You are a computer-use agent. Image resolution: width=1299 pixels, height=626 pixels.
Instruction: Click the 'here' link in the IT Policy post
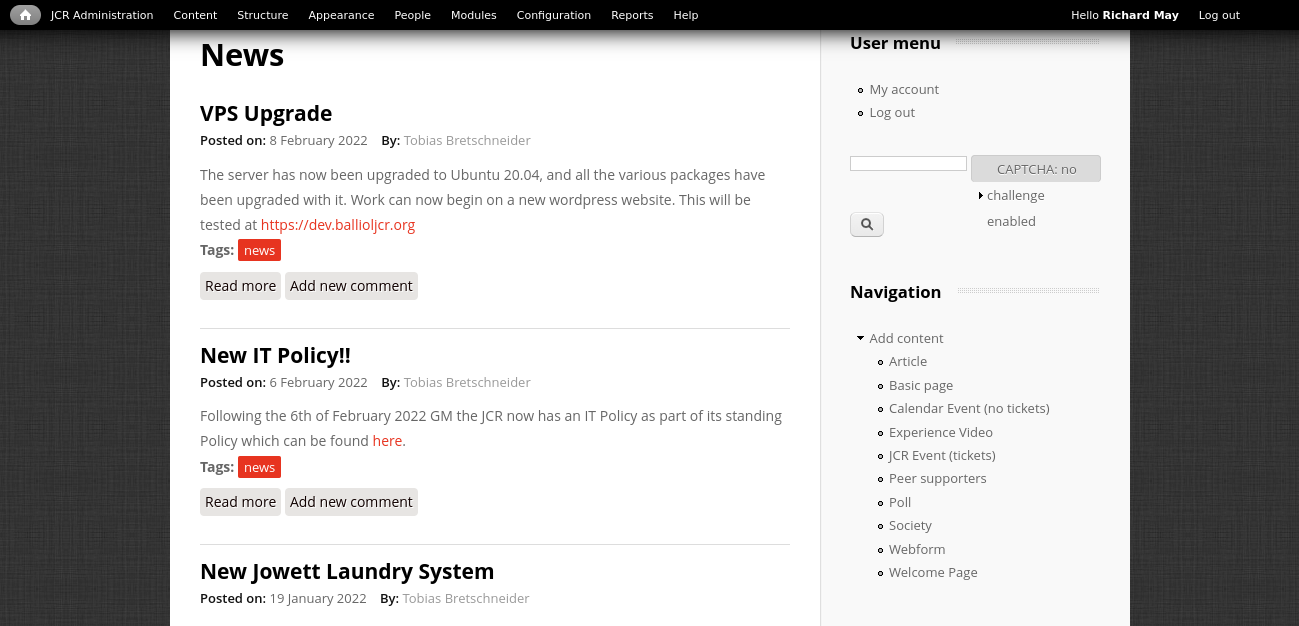(387, 440)
